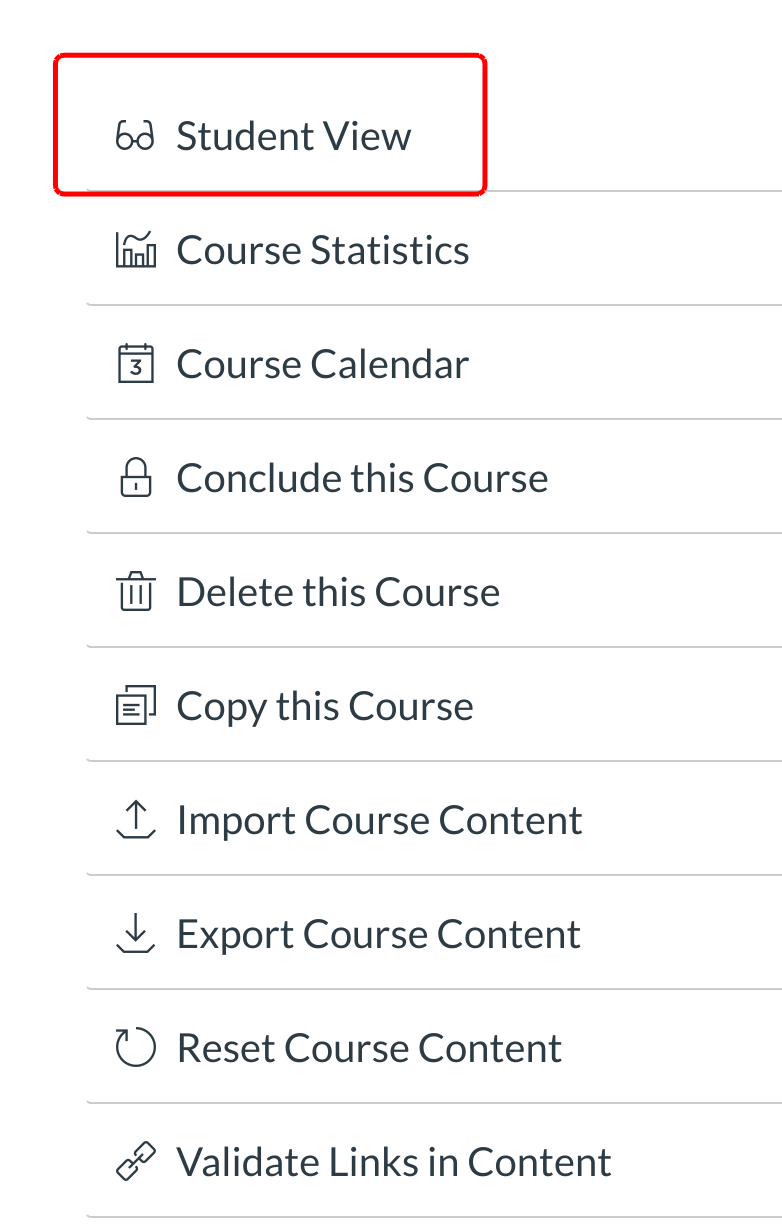Open the Course Calendar link
The height and width of the screenshot is (1226, 782).
pyautogui.click(x=322, y=364)
